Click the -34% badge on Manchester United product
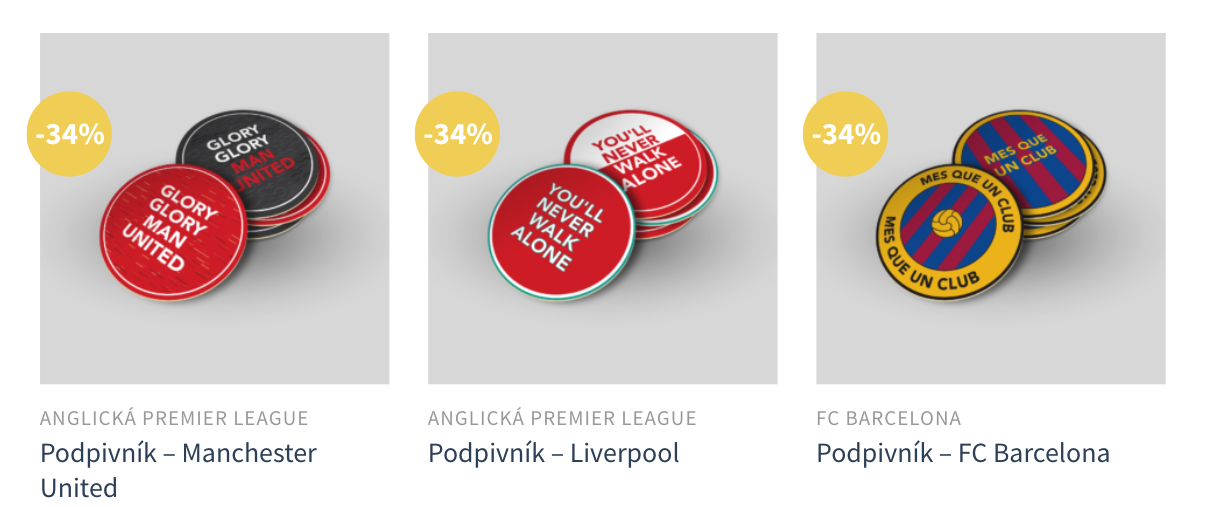Screen dimensions: 1205x507 pyautogui.click(x=69, y=134)
